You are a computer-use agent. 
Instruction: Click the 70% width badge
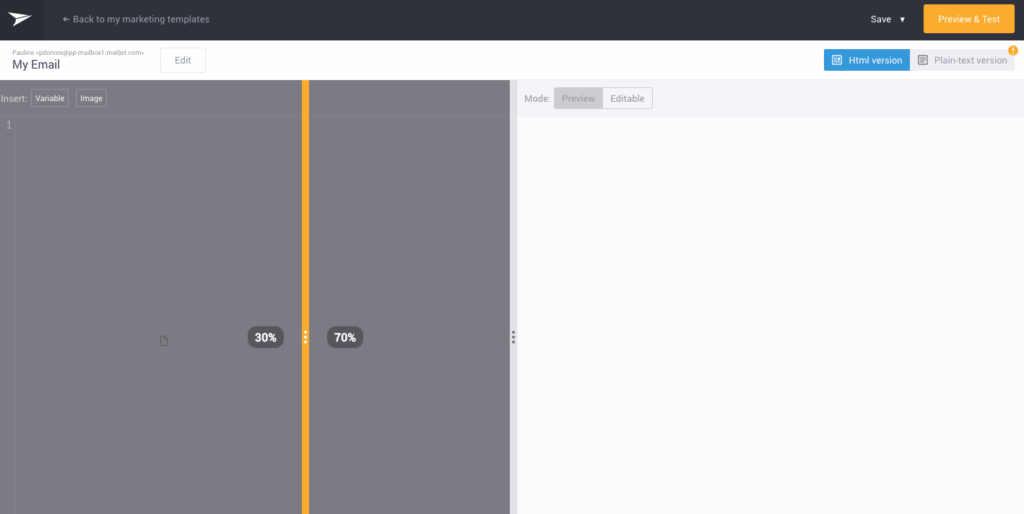345,338
